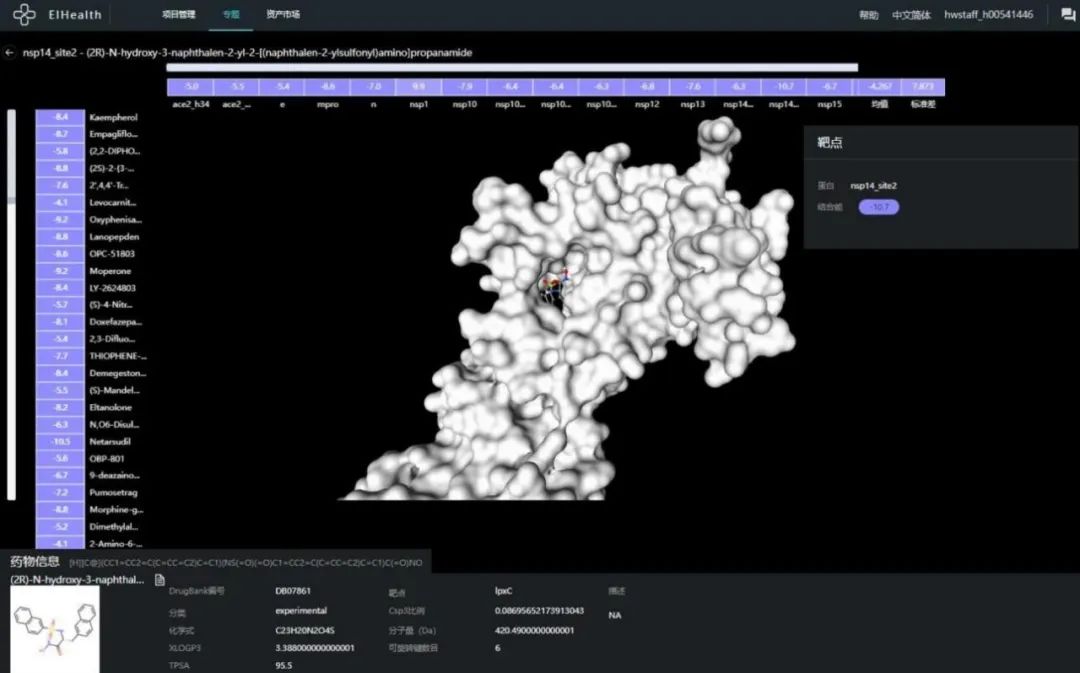Screen dimensions: 1080x673
Task: Open the chat messages icon at top right
Action: [x=1068, y=14]
